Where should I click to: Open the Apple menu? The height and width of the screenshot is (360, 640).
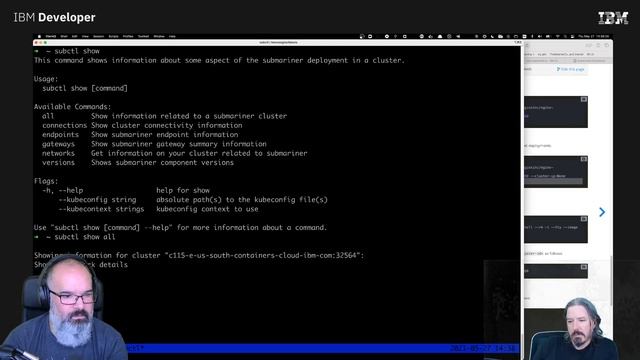click(40, 36)
